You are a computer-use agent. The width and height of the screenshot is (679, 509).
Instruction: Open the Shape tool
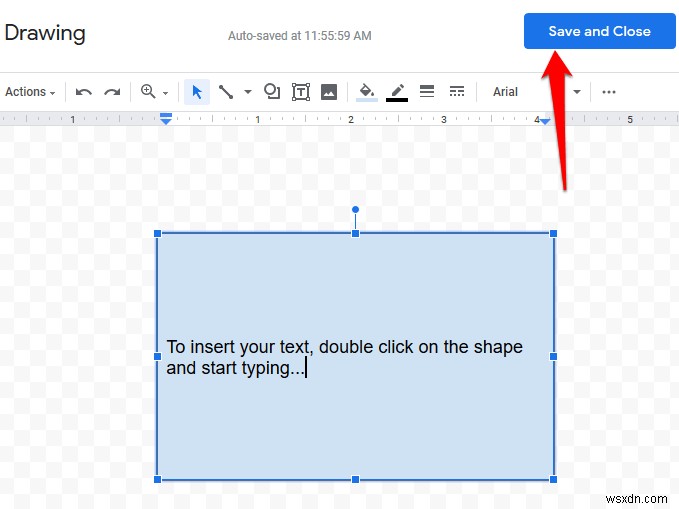point(272,91)
